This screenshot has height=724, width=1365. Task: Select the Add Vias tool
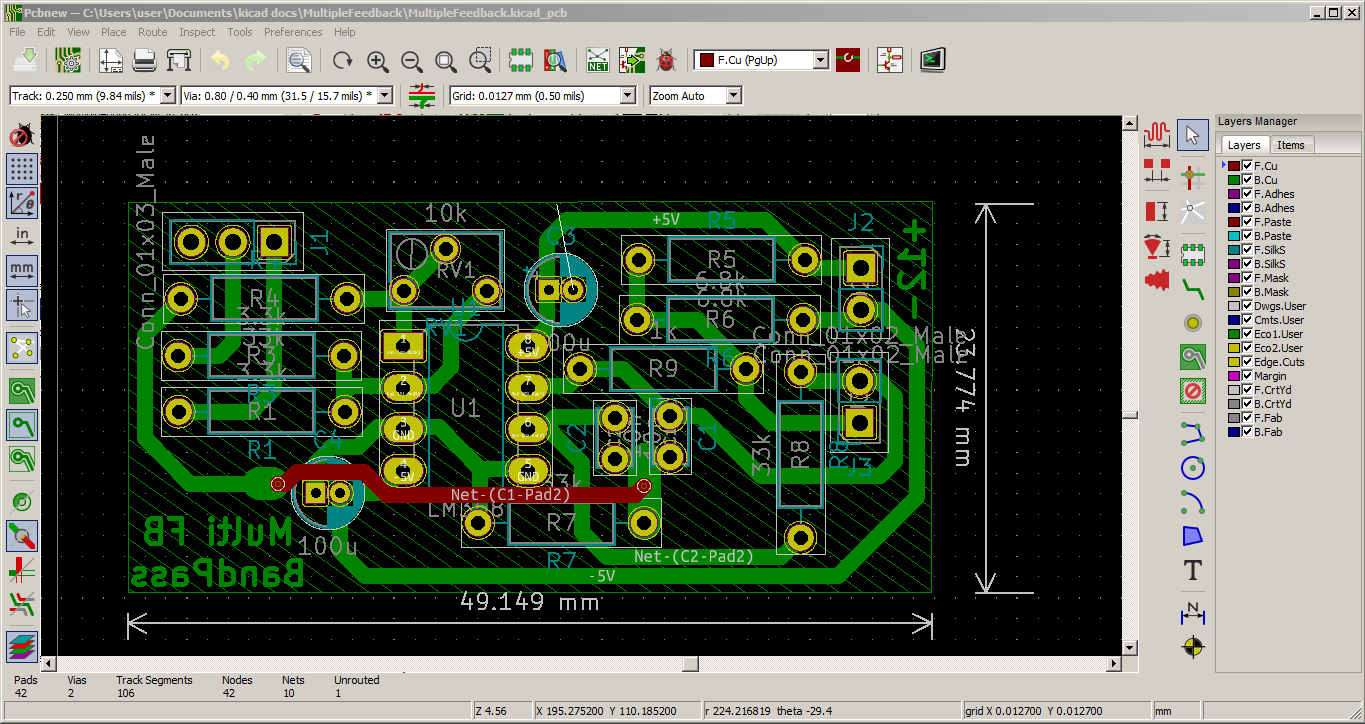pos(1192,322)
